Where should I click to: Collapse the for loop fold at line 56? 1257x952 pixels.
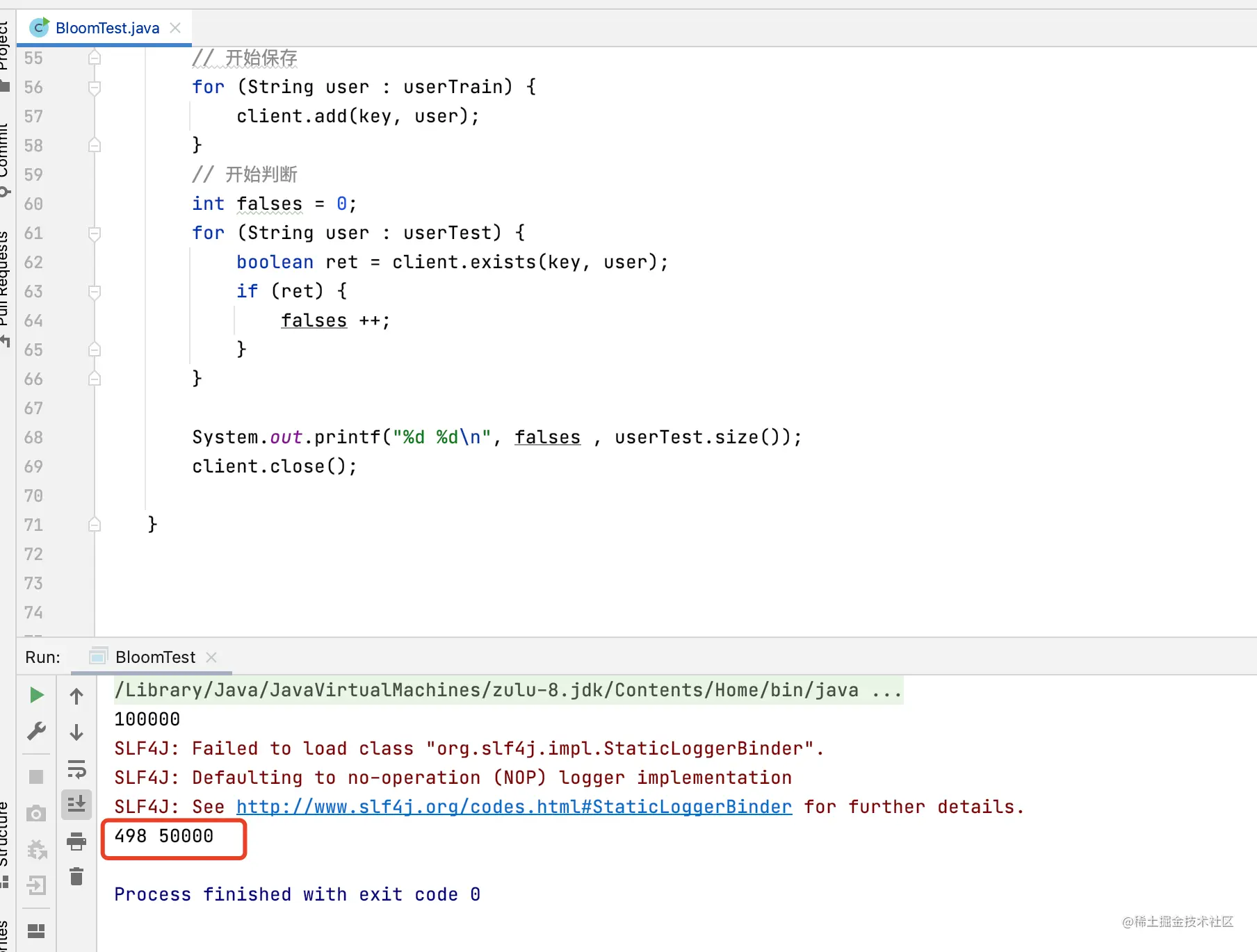95,88
